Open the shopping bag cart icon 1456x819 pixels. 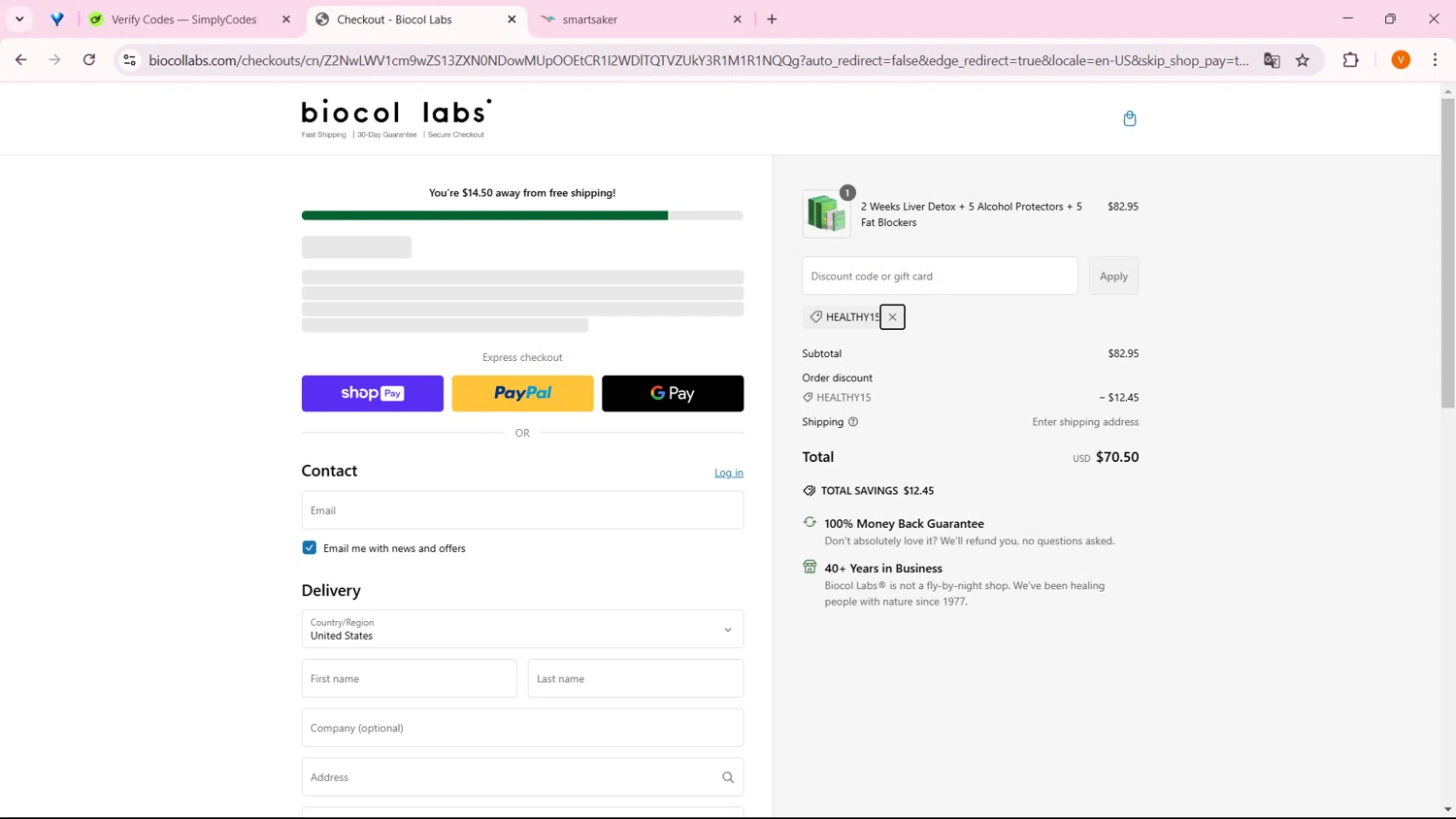point(1129,118)
